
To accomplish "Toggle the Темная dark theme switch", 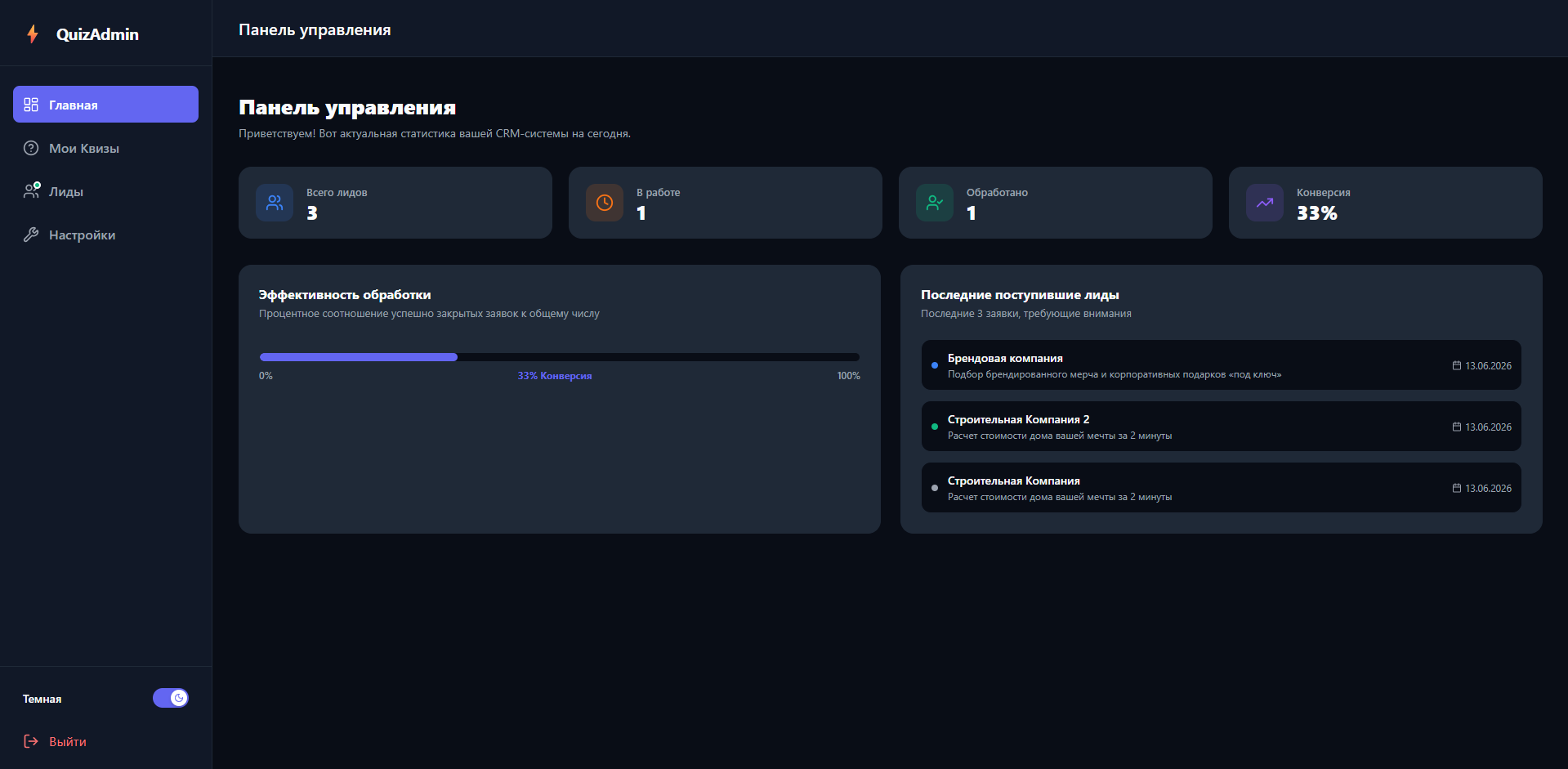I will pos(171,698).
